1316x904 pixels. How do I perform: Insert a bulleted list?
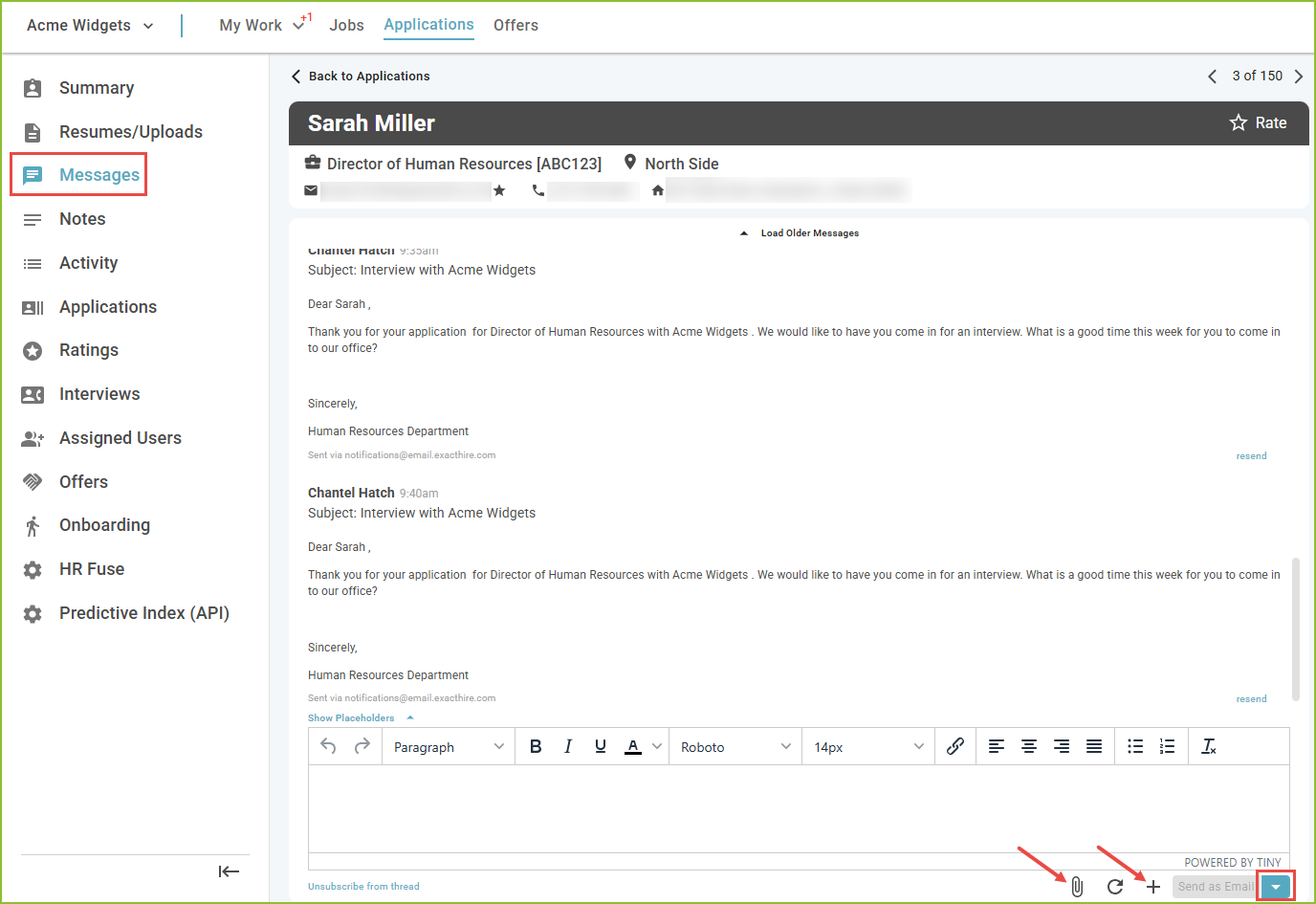pyautogui.click(x=1135, y=746)
